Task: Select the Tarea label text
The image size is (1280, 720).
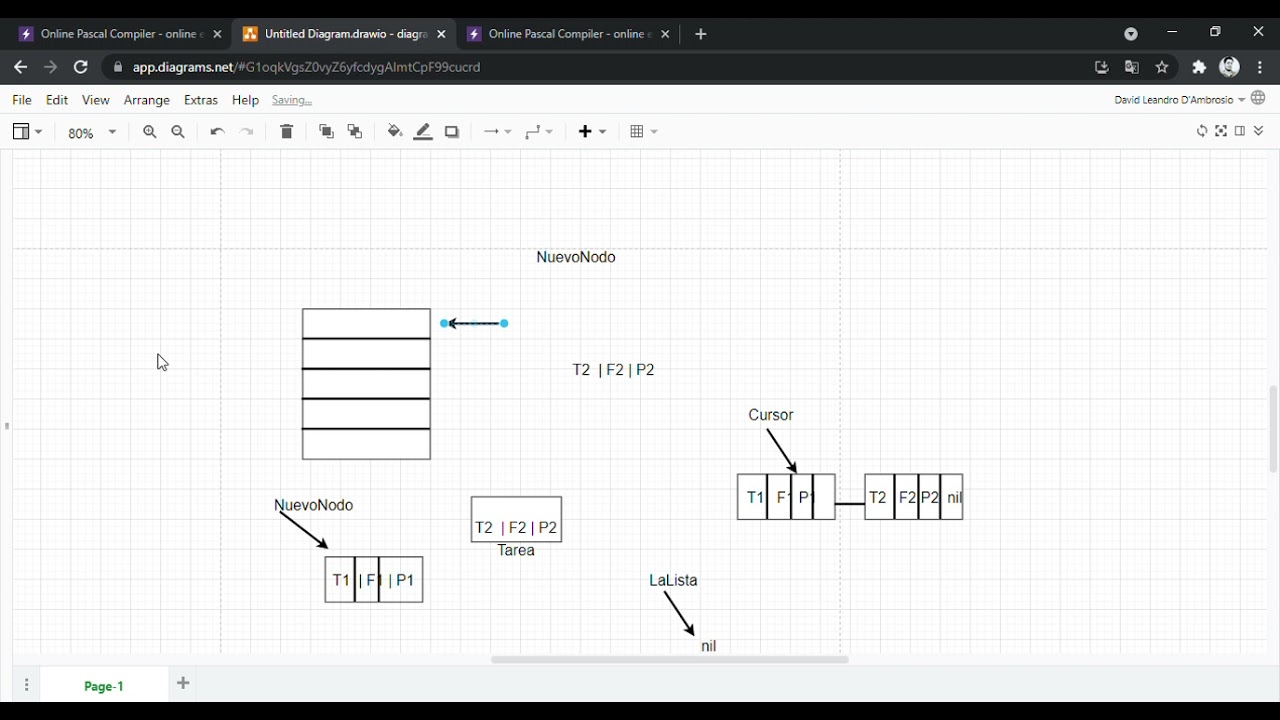Action: (516, 551)
